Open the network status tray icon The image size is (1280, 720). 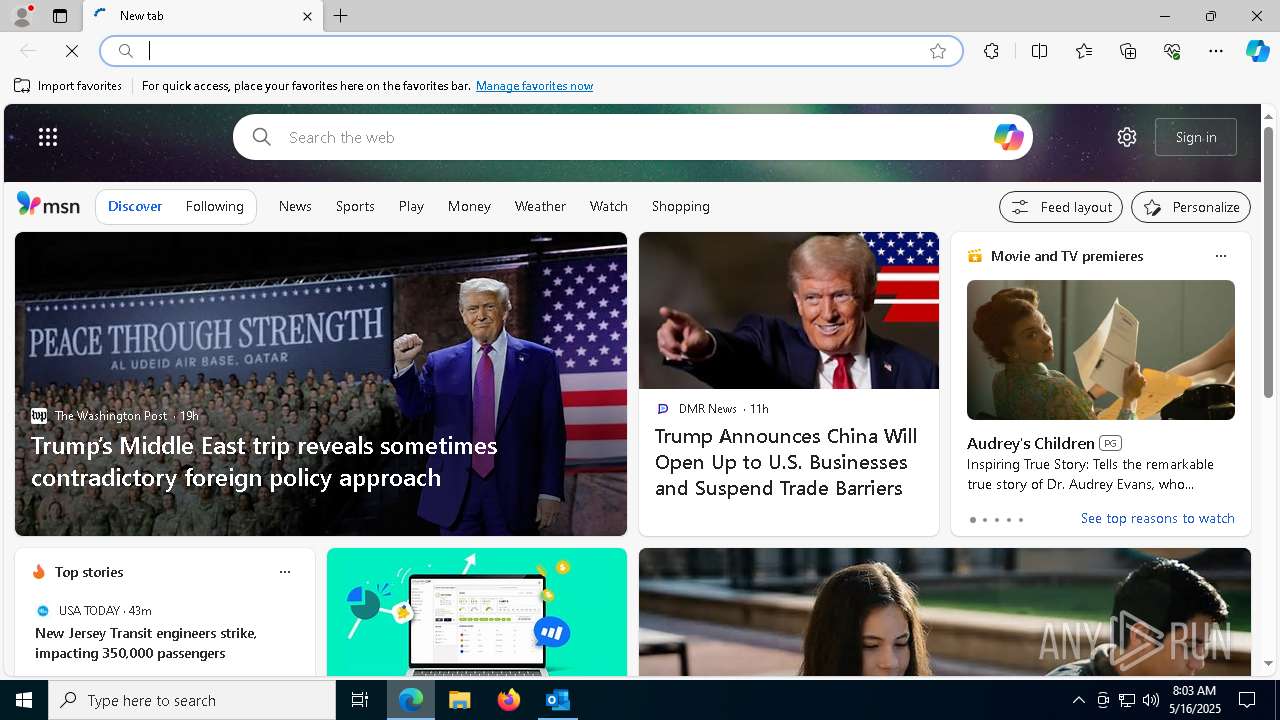click(1126, 700)
